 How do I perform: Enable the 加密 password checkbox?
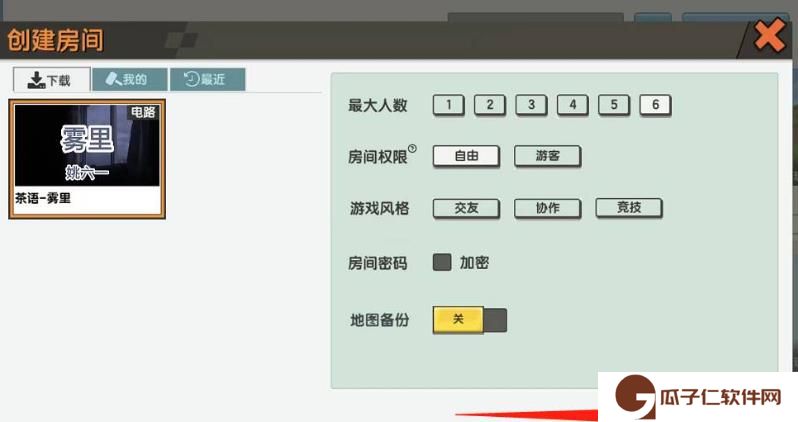click(442, 262)
